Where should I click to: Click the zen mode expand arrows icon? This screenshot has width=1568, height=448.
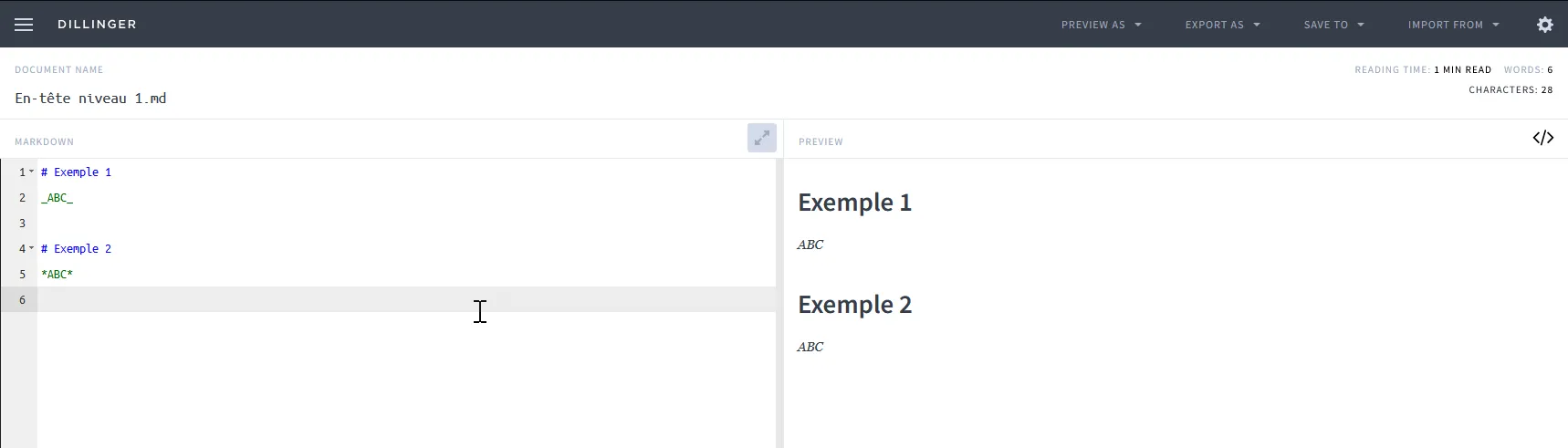tap(761, 138)
